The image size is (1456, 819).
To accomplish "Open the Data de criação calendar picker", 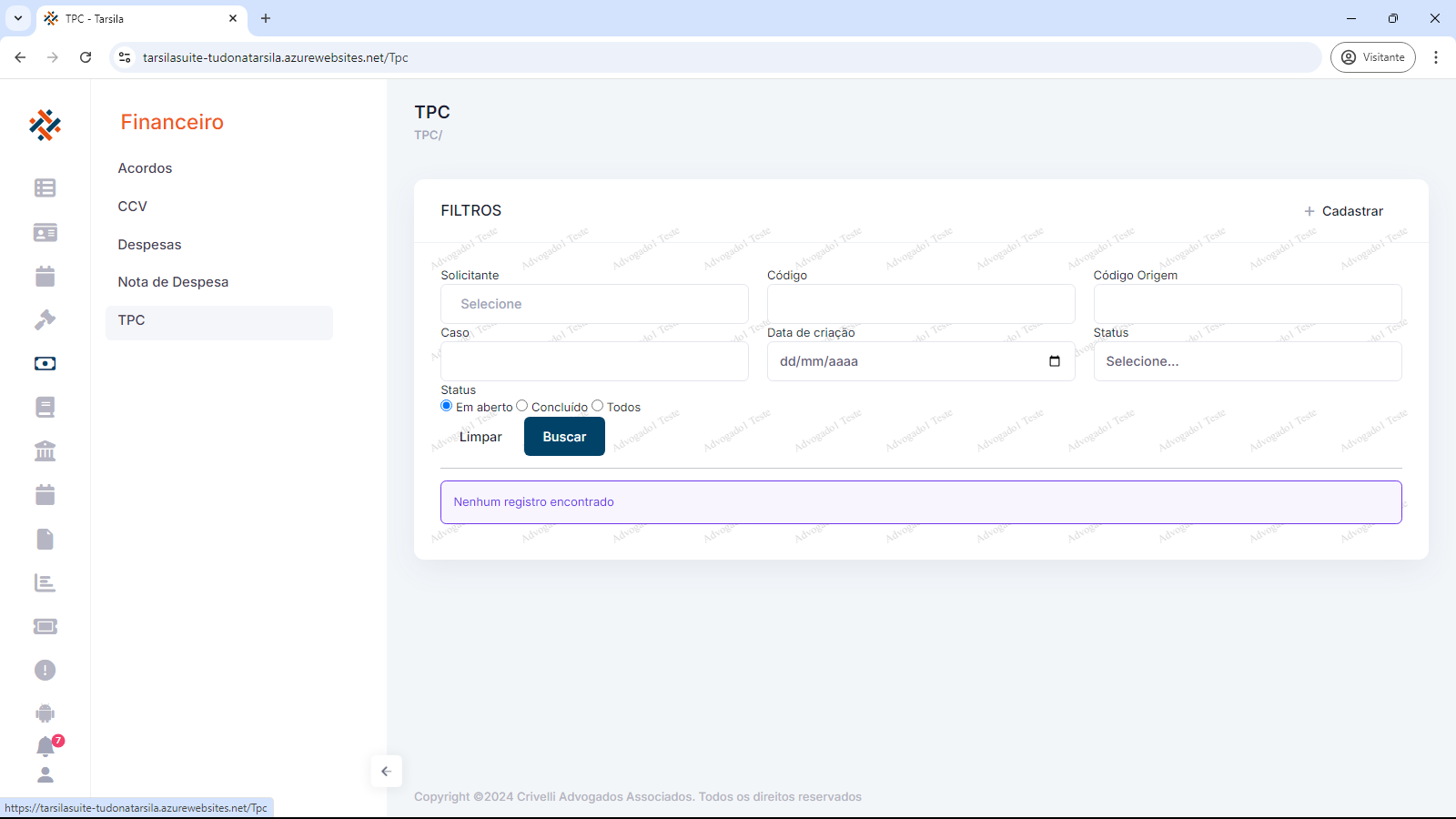I will coord(1055,361).
